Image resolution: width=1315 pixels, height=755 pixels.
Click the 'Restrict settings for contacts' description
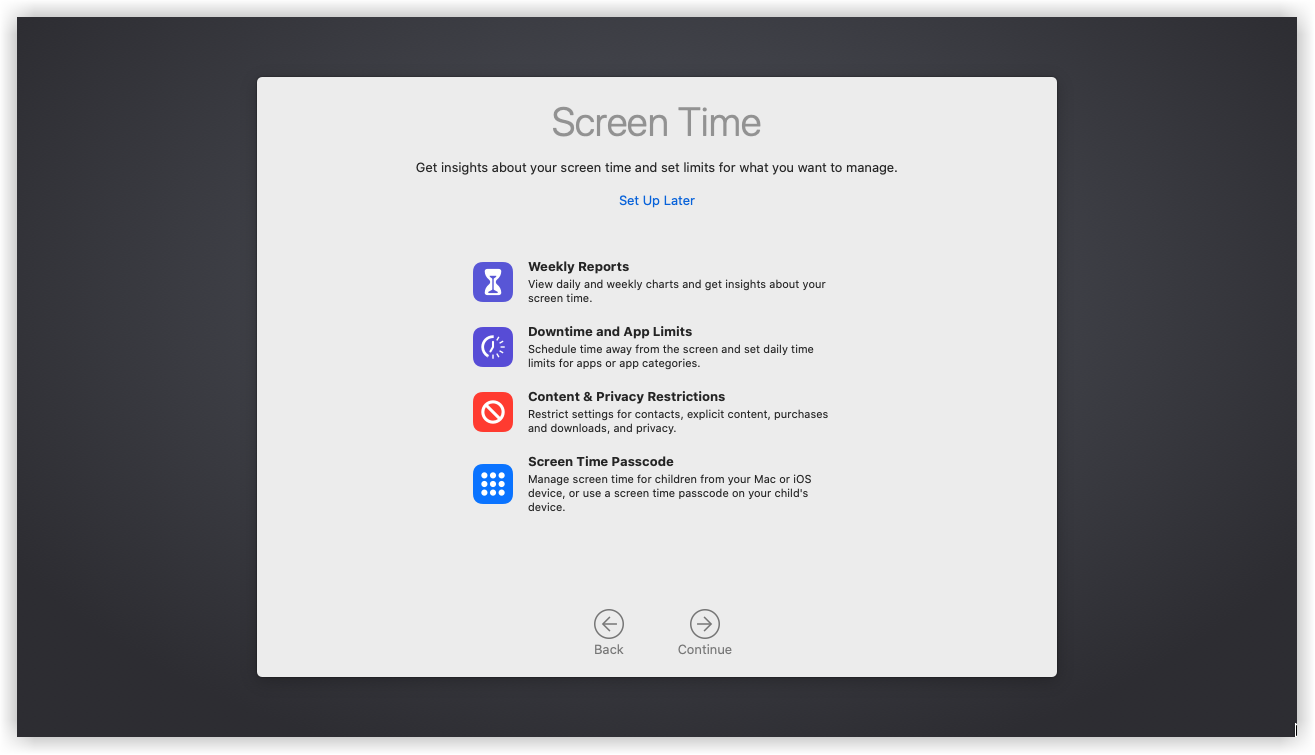tap(677, 421)
